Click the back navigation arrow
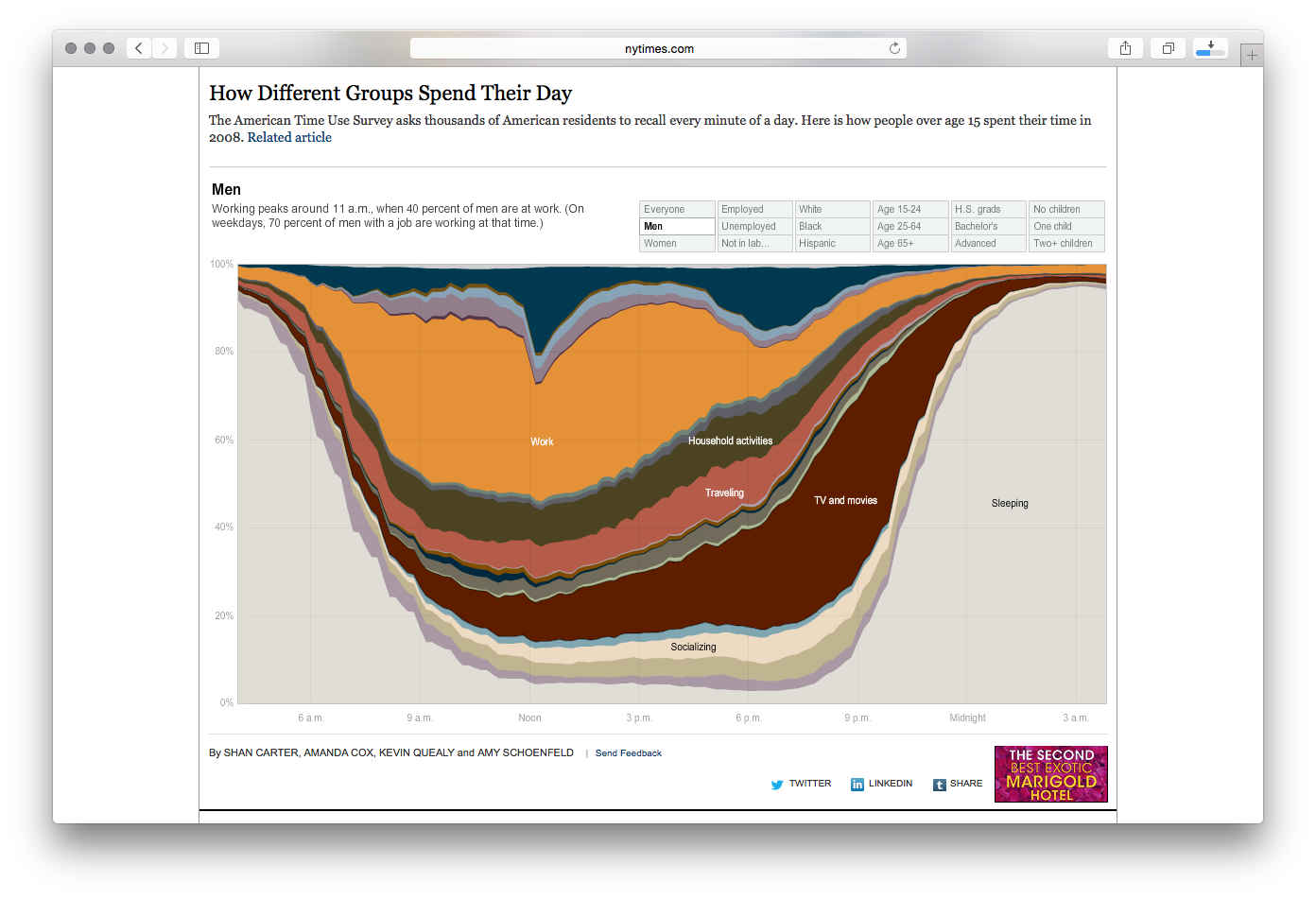Screen dimensions: 1316x899 tap(138, 47)
